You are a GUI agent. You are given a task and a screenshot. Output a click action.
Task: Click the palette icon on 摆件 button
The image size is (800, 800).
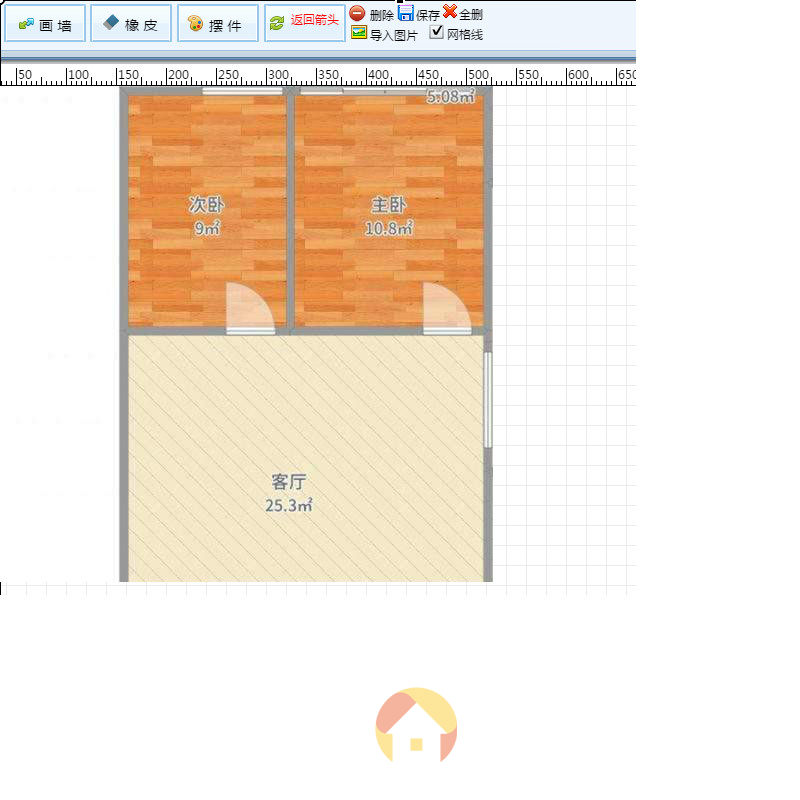tap(195, 23)
